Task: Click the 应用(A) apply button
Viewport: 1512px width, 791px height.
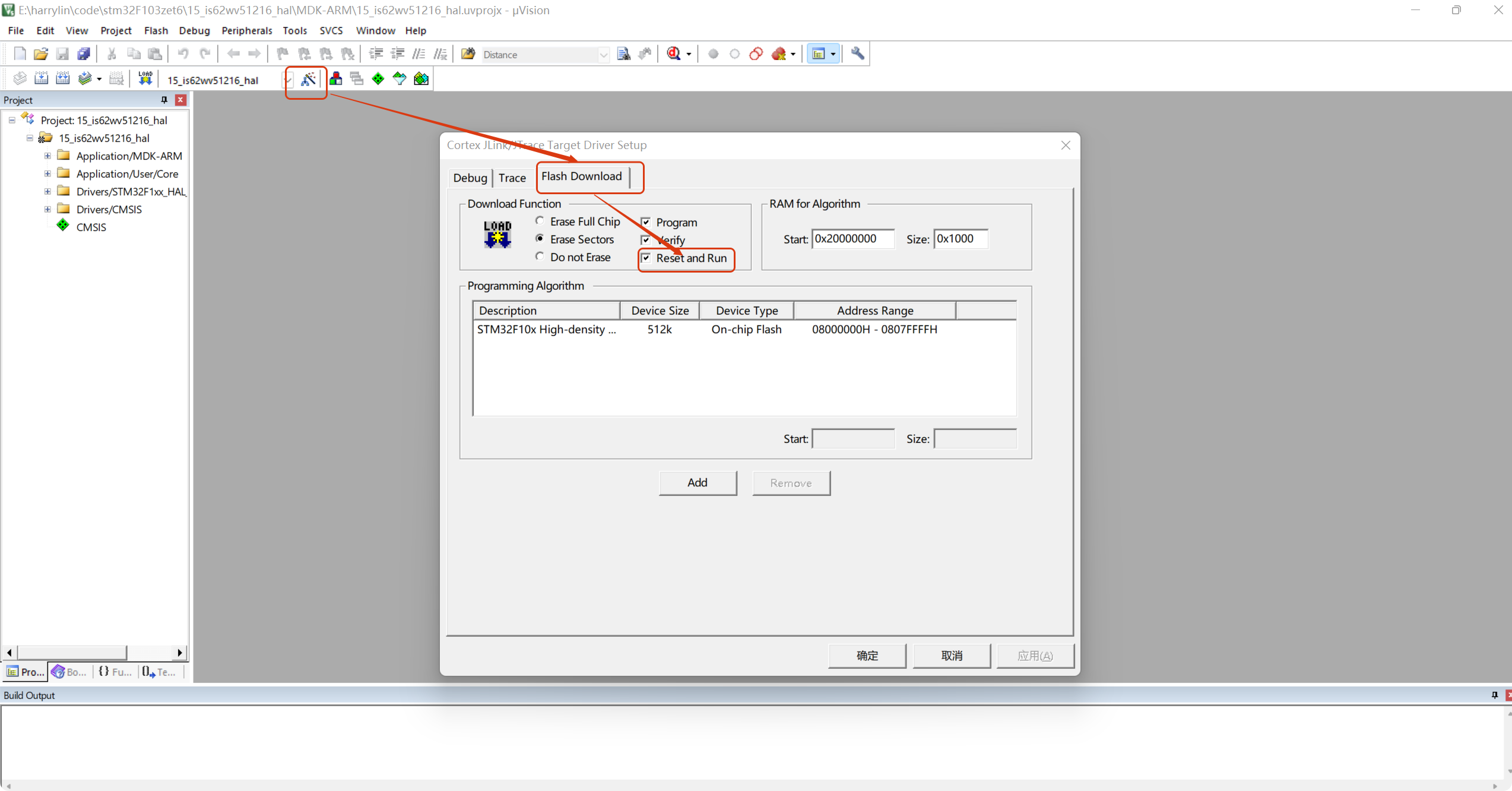Action: click(1035, 656)
